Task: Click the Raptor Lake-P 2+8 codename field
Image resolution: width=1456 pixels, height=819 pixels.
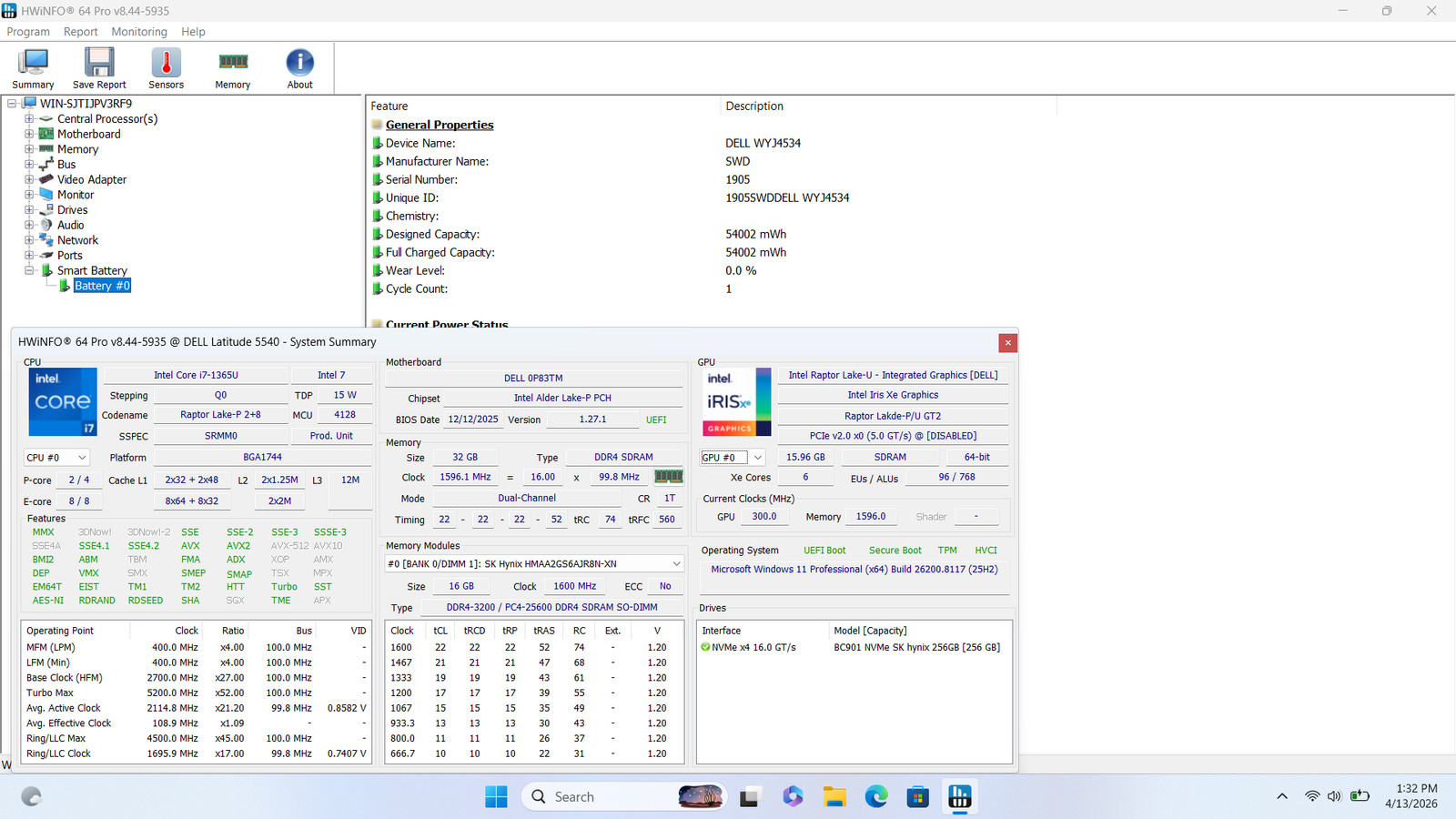Action: pos(220,415)
